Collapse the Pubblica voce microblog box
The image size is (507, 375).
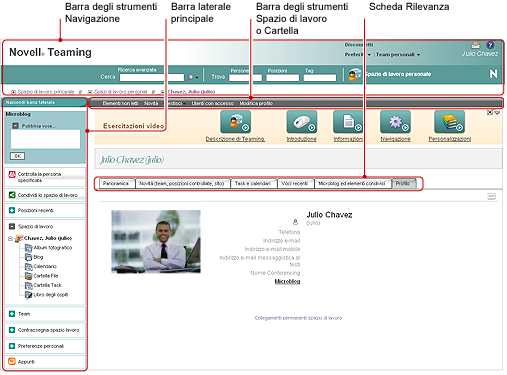click(x=15, y=126)
